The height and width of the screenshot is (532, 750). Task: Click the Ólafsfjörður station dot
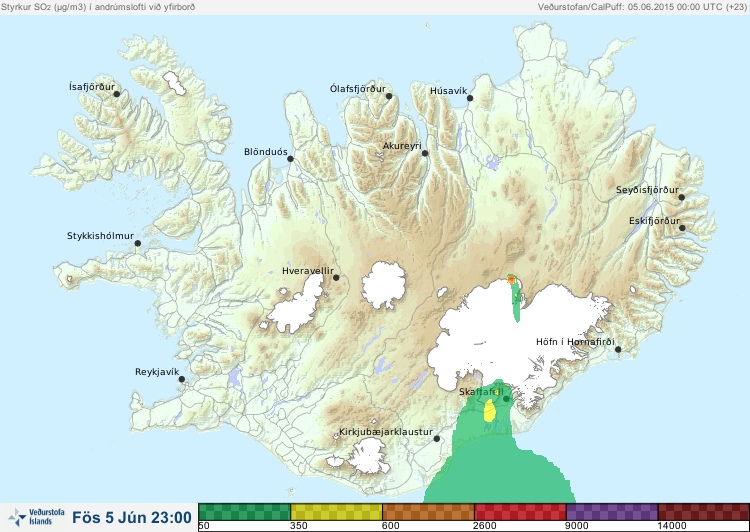(389, 96)
